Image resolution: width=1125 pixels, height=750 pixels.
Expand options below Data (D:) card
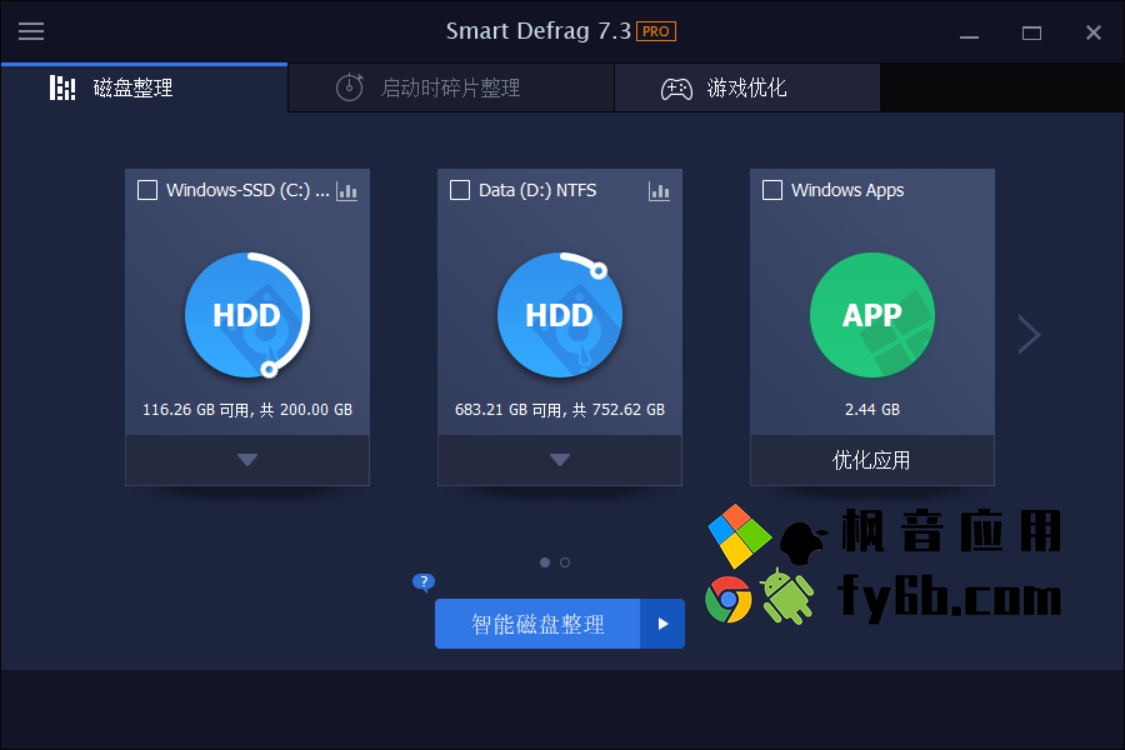click(560, 460)
